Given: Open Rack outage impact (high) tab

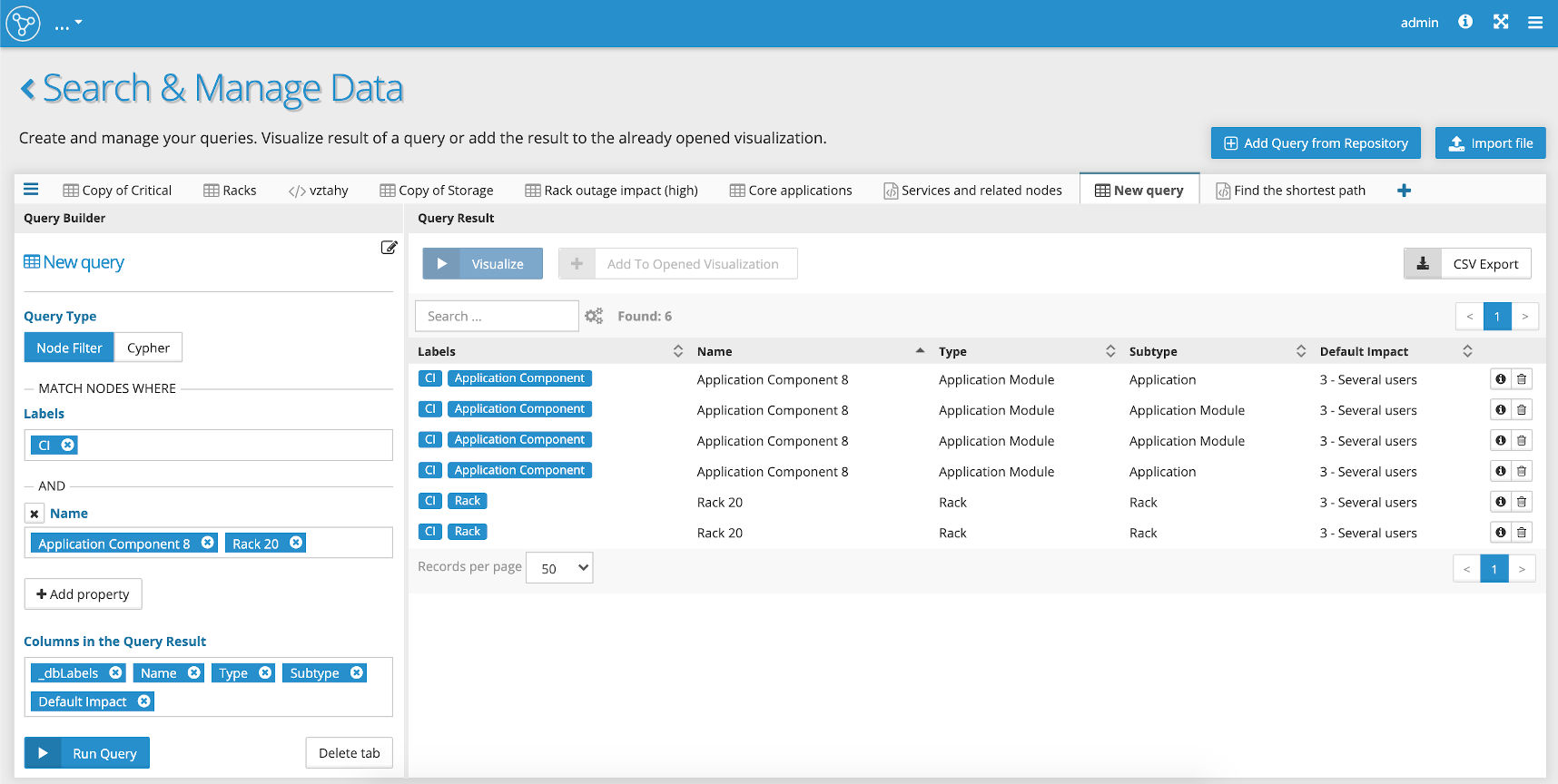Looking at the screenshot, I should click(612, 191).
